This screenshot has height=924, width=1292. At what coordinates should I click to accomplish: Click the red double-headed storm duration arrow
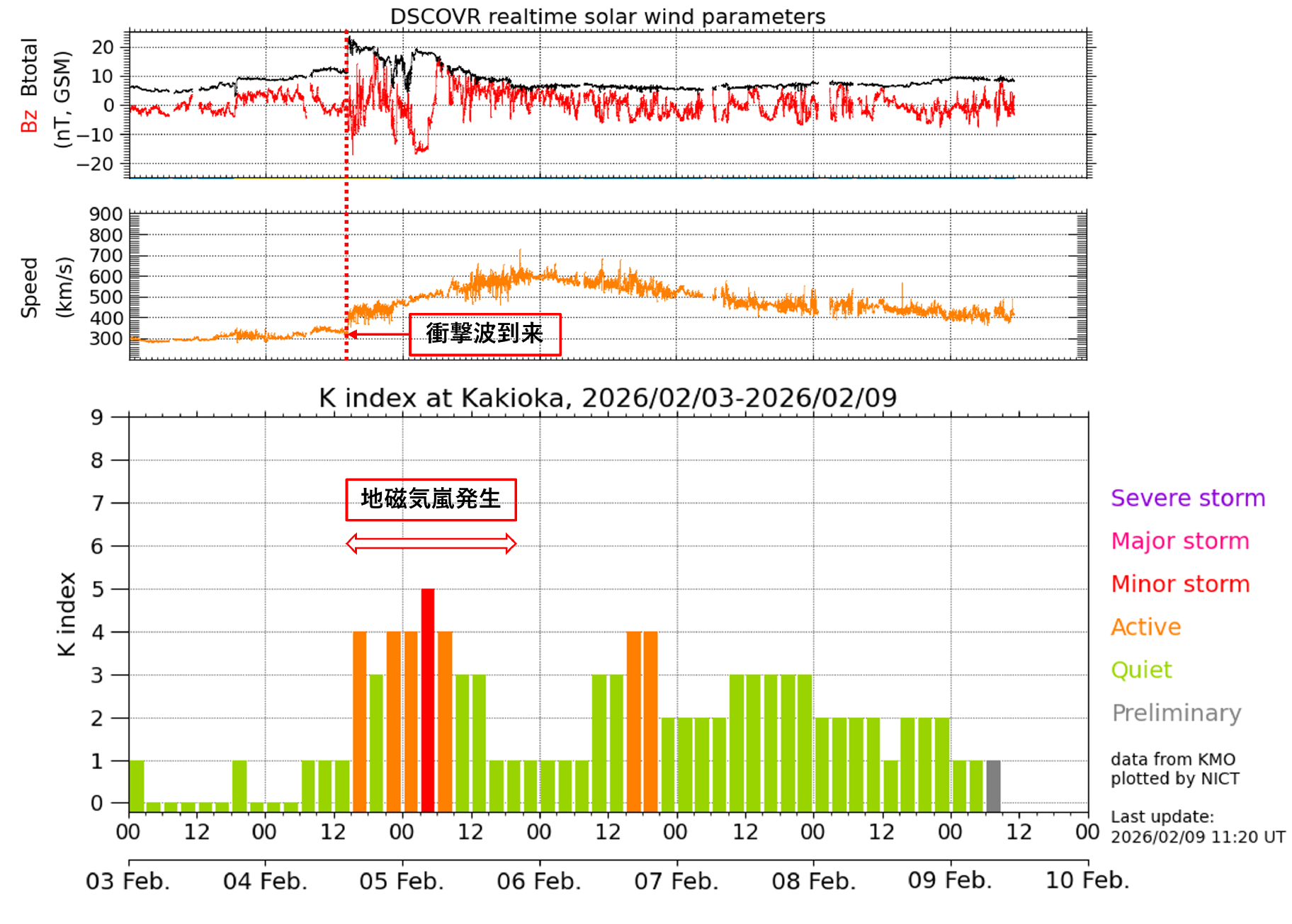431,544
